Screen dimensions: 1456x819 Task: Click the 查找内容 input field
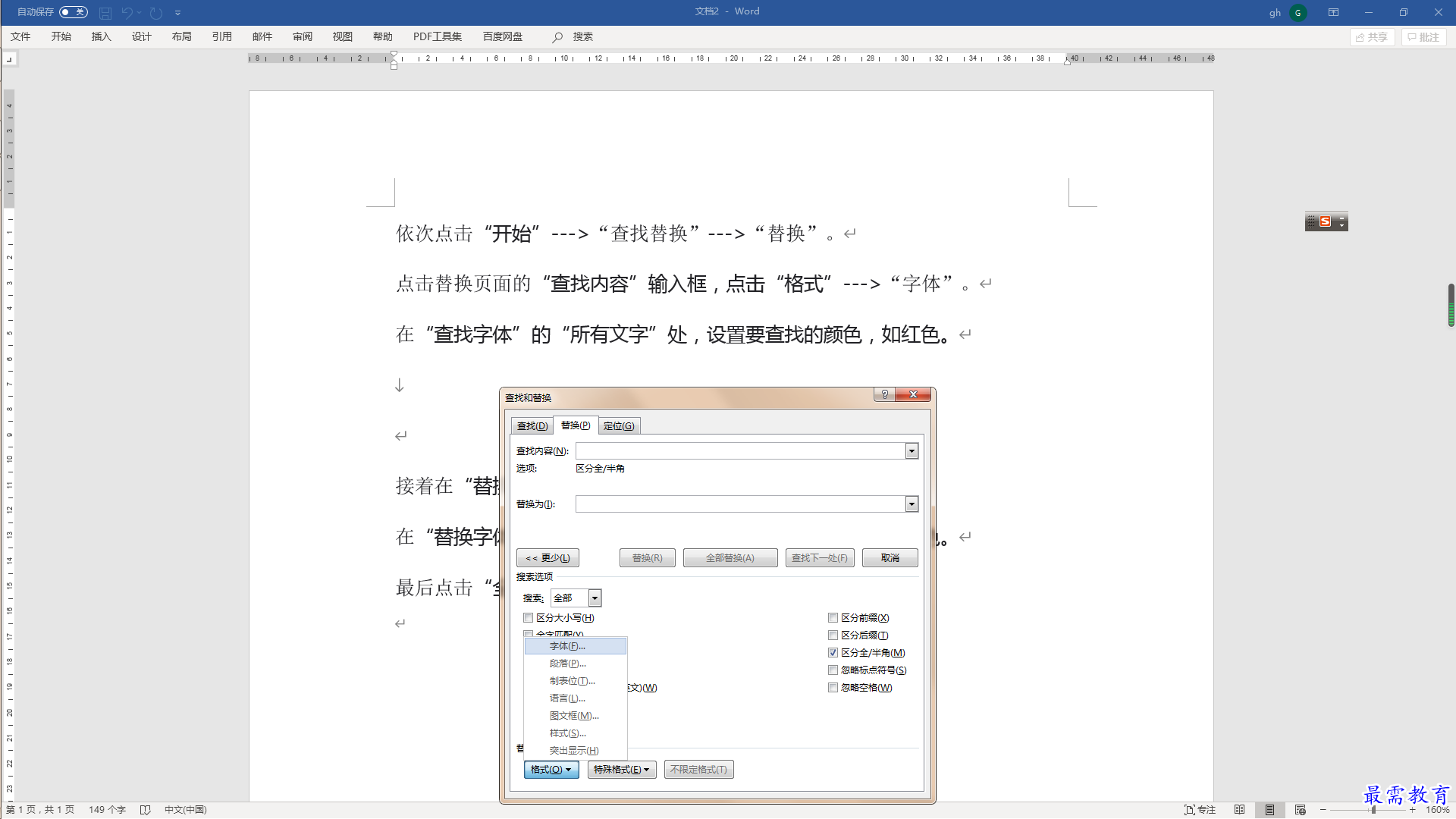740,451
